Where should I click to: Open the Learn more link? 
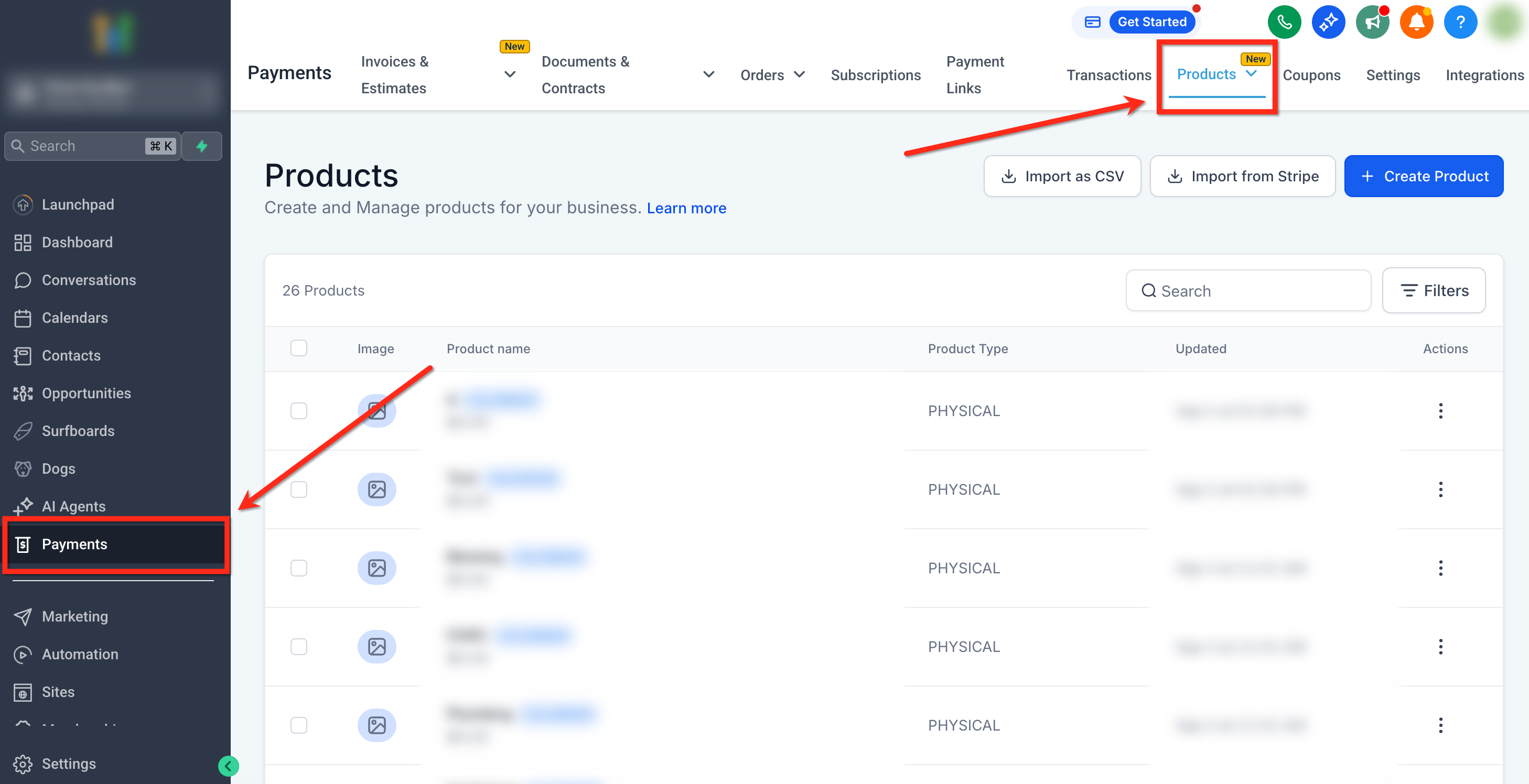686,208
